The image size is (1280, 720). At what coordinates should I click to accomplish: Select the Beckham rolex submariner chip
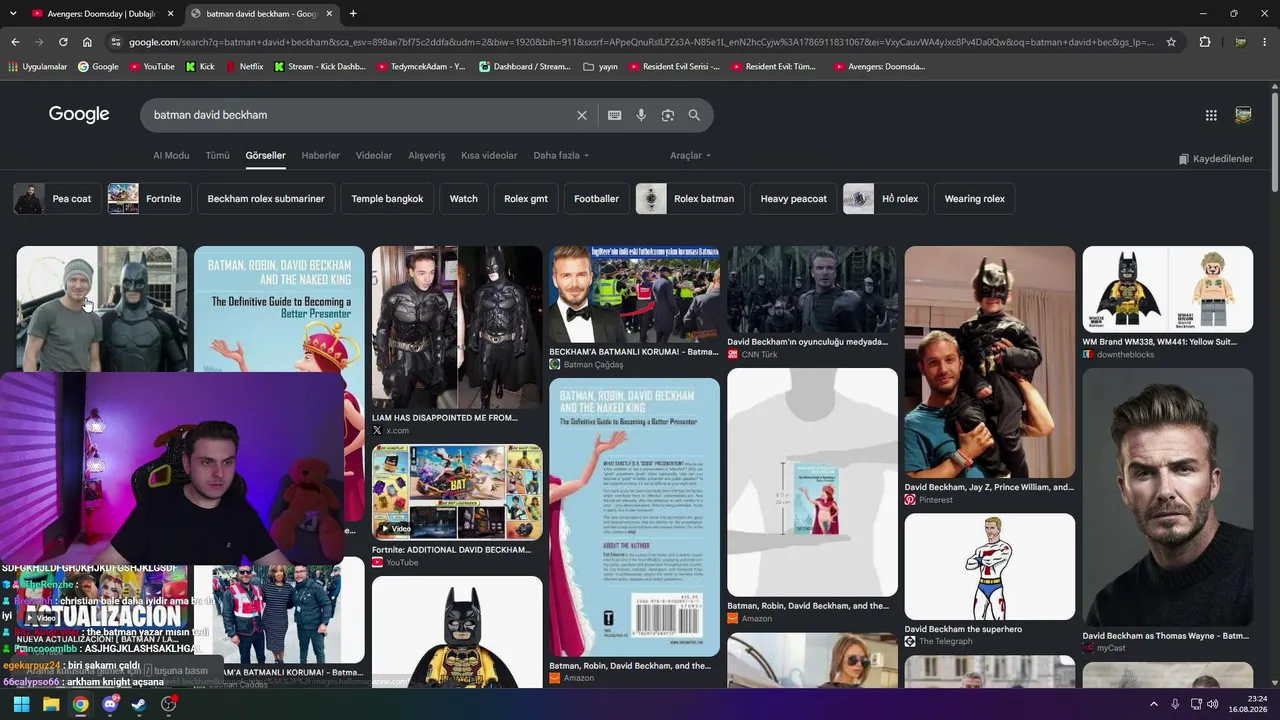point(266,199)
